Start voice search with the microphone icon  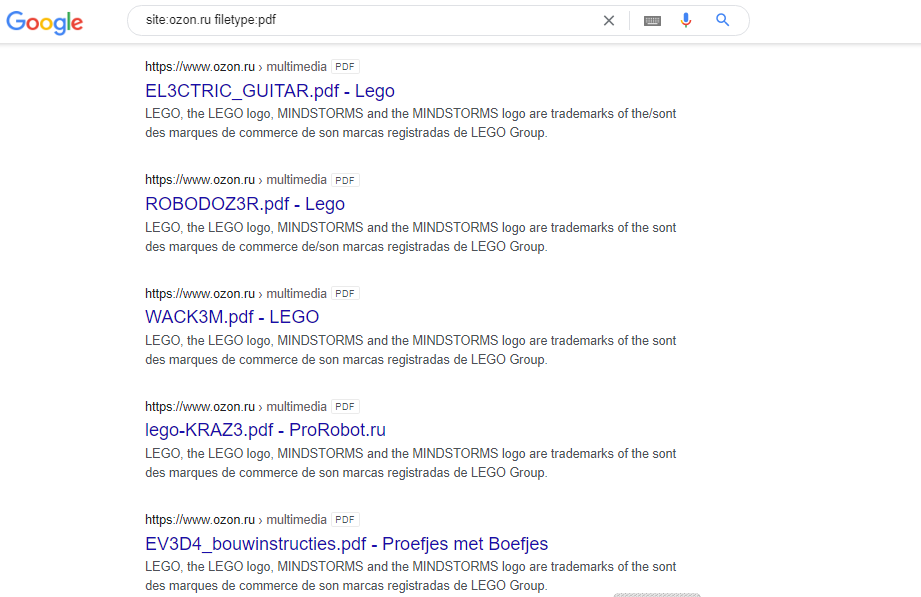685,21
